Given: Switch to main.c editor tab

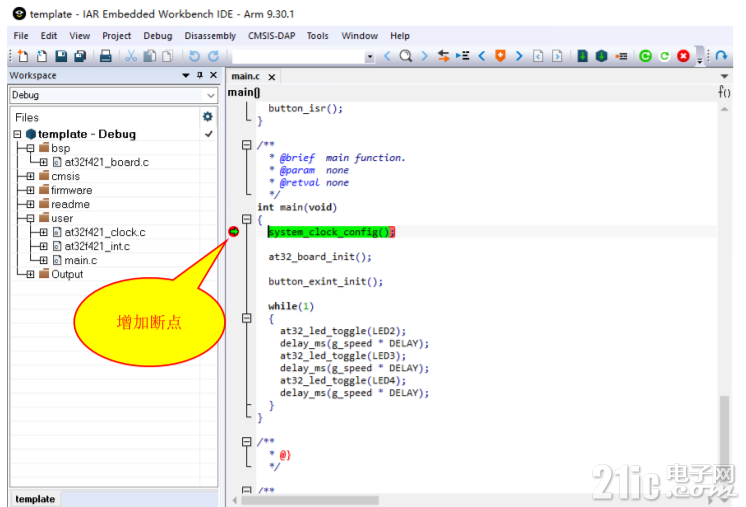Looking at the screenshot, I should point(245,76).
